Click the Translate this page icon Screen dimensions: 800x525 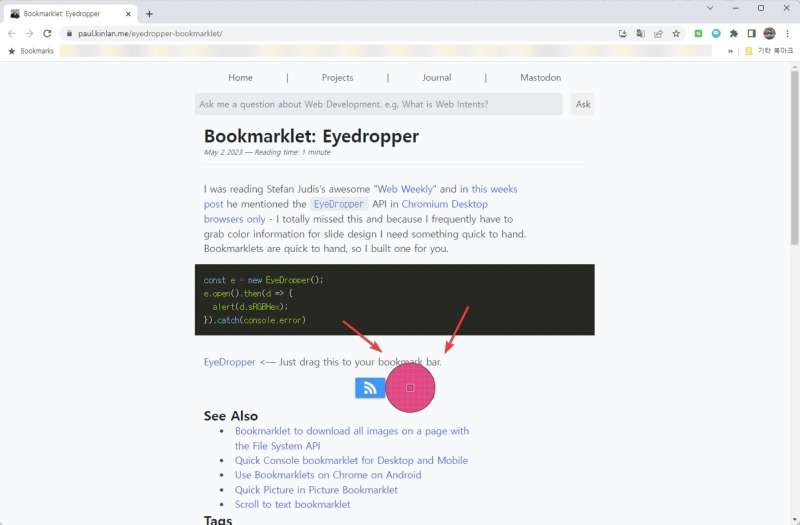click(641, 33)
